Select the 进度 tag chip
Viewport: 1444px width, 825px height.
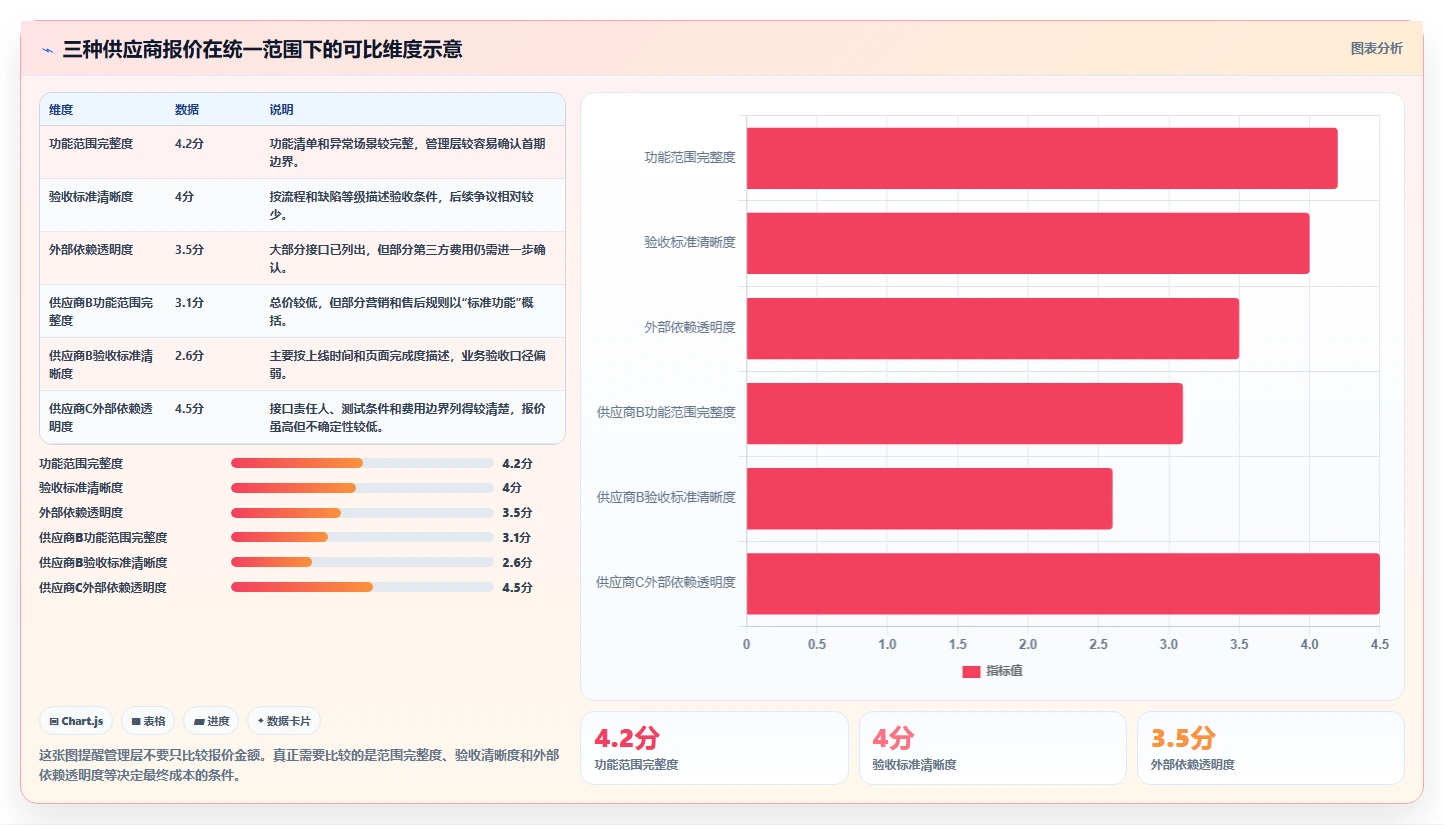(211, 721)
